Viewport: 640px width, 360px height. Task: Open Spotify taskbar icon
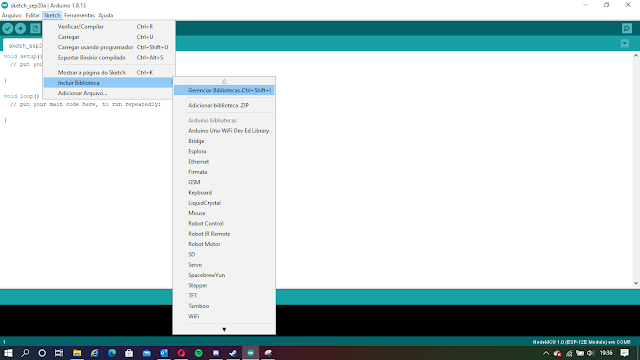point(199,353)
